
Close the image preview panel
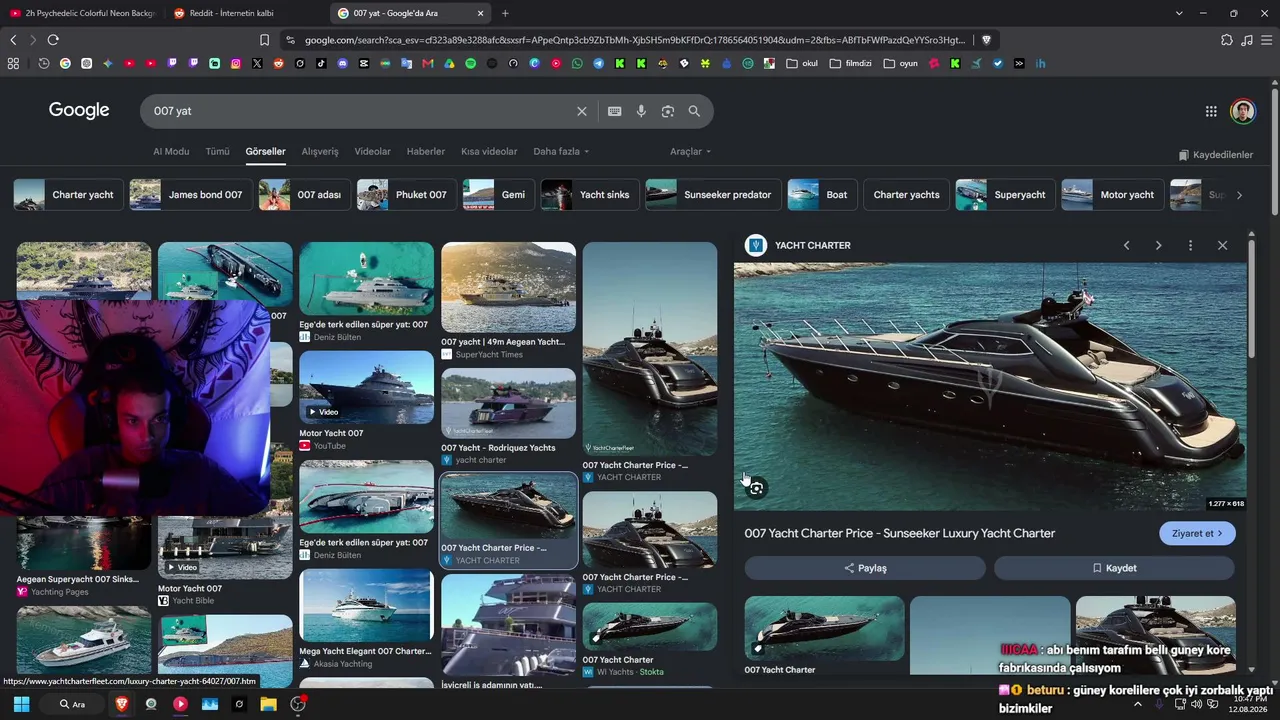point(1222,245)
